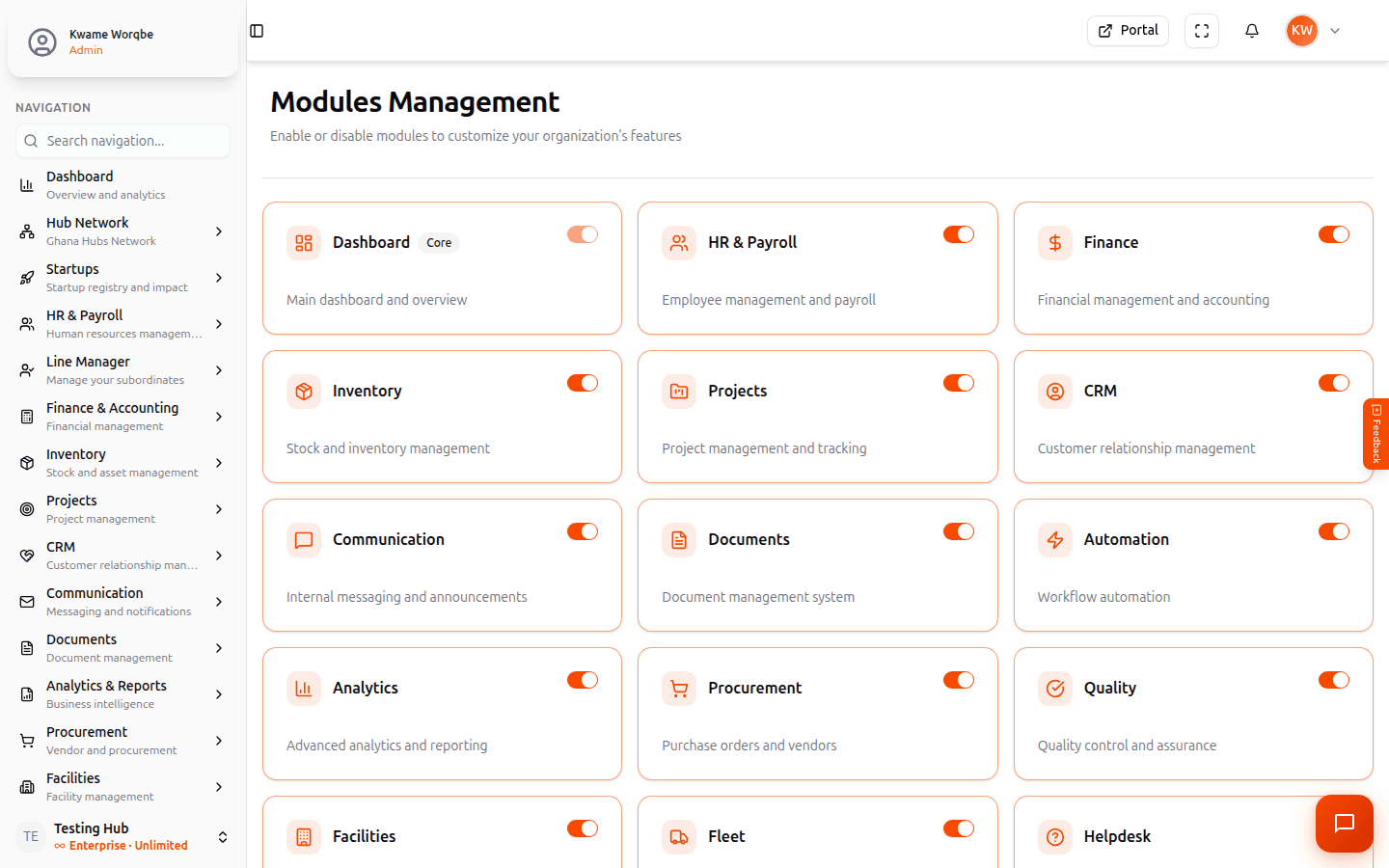Click the Automation lightning icon
The height and width of the screenshot is (868, 1389).
pyautogui.click(x=1055, y=540)
